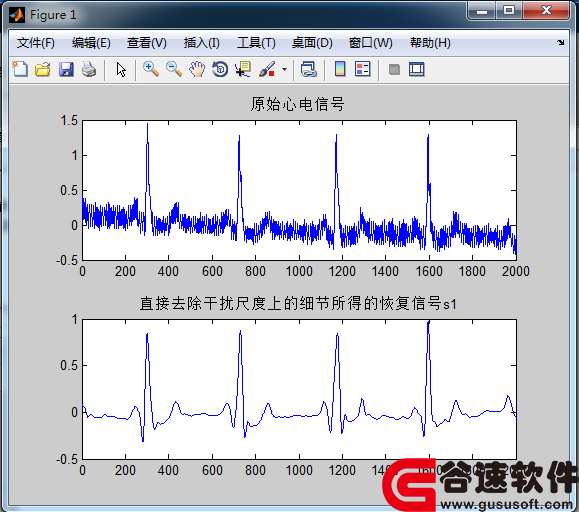
Task: Click Show Plot Tools and dock icon
Action: coord(417,69)
